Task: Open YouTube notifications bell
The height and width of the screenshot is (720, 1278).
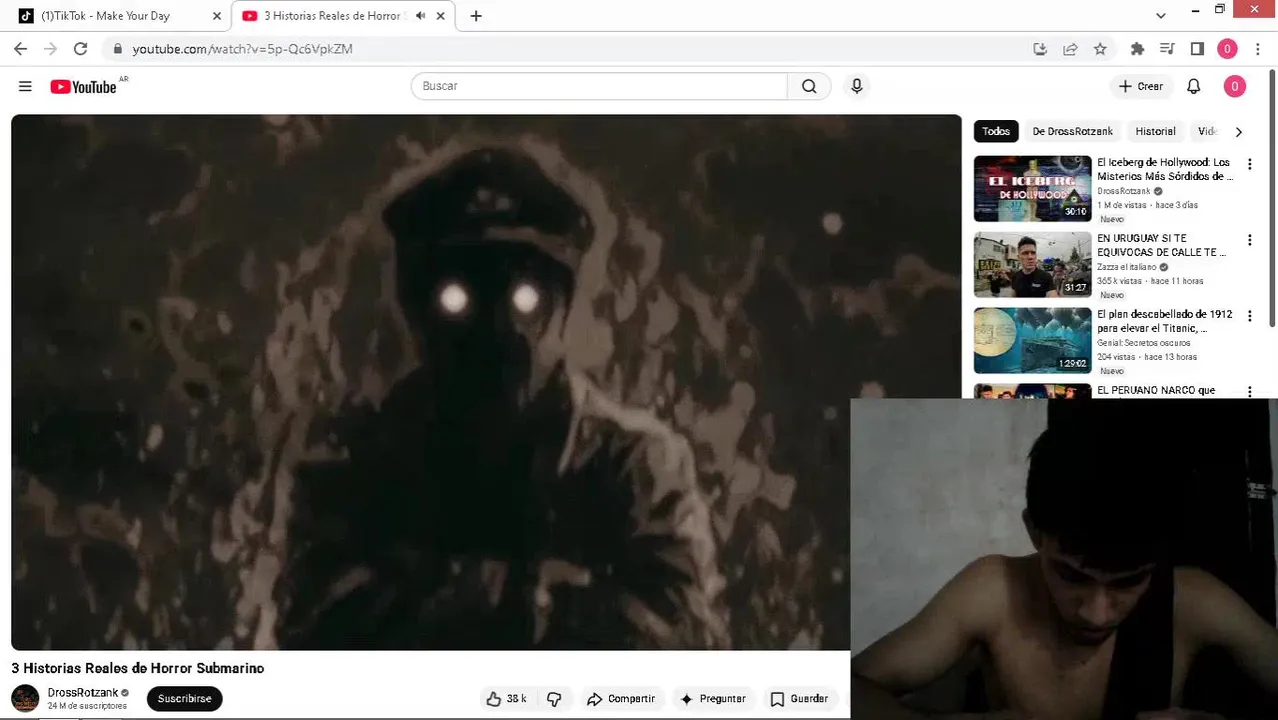Action: 1193,87
